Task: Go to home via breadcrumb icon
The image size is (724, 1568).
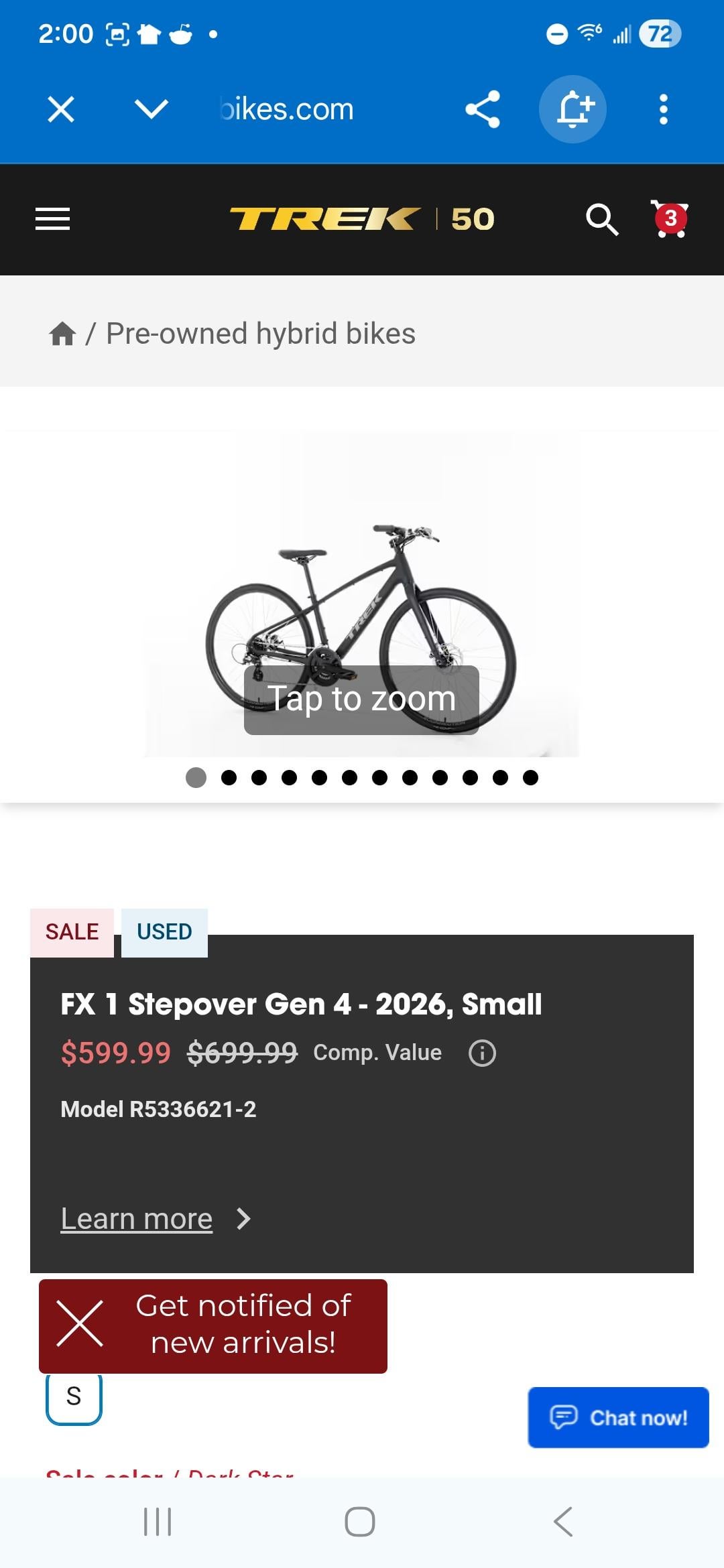Action: click(62, 334)
